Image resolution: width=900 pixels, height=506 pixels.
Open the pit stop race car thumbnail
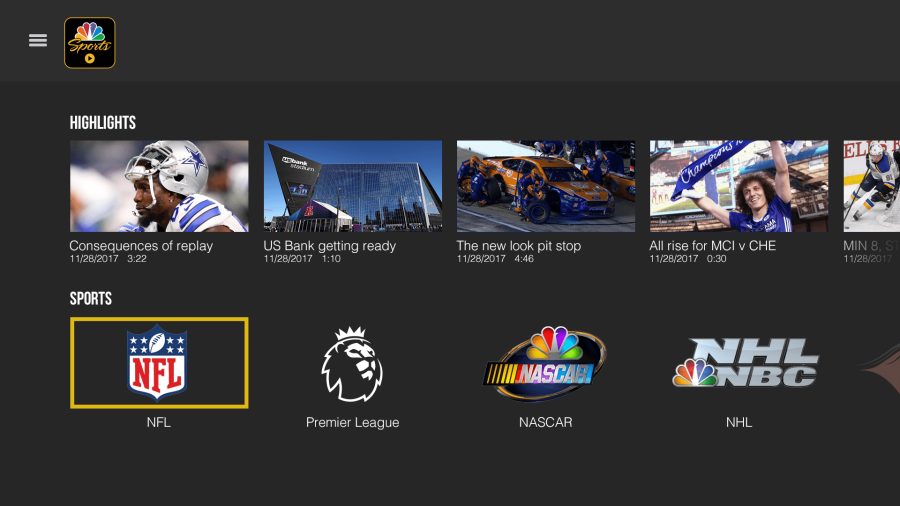click(x=546, y=186)
